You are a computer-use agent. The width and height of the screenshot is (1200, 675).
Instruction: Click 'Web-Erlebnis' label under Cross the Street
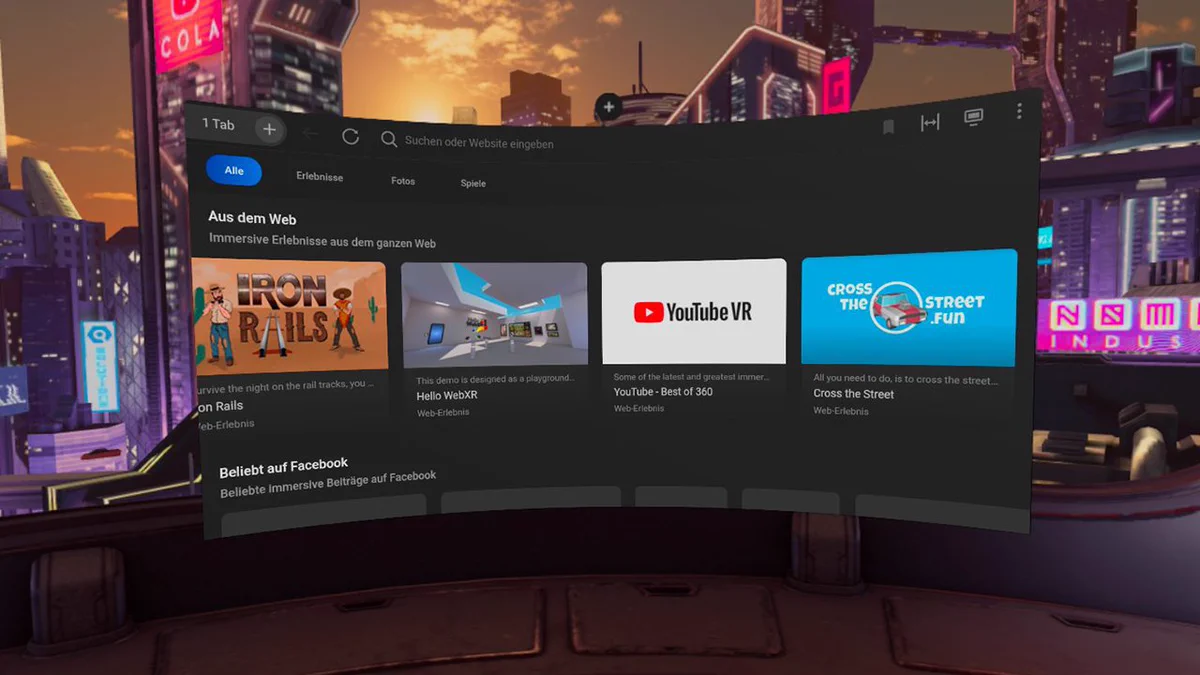840,411
